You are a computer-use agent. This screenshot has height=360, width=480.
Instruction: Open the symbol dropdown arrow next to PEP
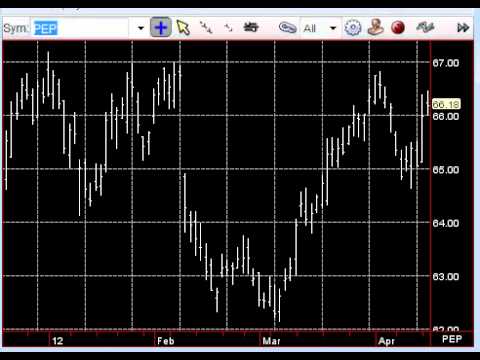coord(141,28)
